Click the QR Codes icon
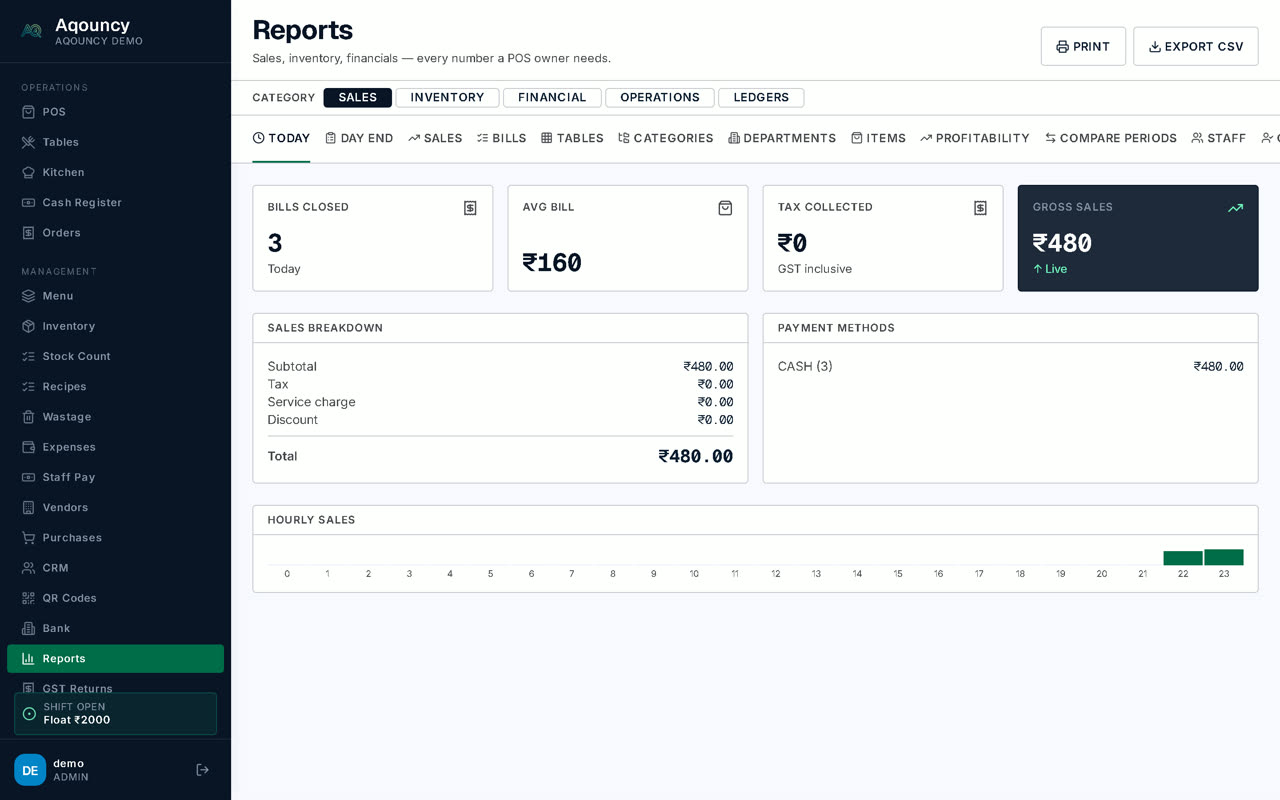The height and width of the screenshot is (800, 1280). click(x=28, y=598)
